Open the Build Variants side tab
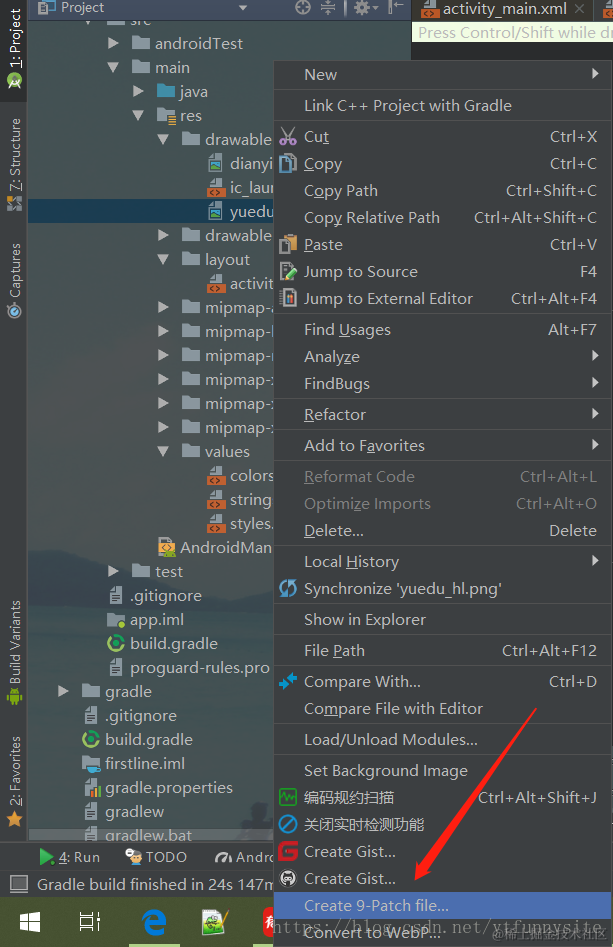613x947 pixels. (14, 652)
